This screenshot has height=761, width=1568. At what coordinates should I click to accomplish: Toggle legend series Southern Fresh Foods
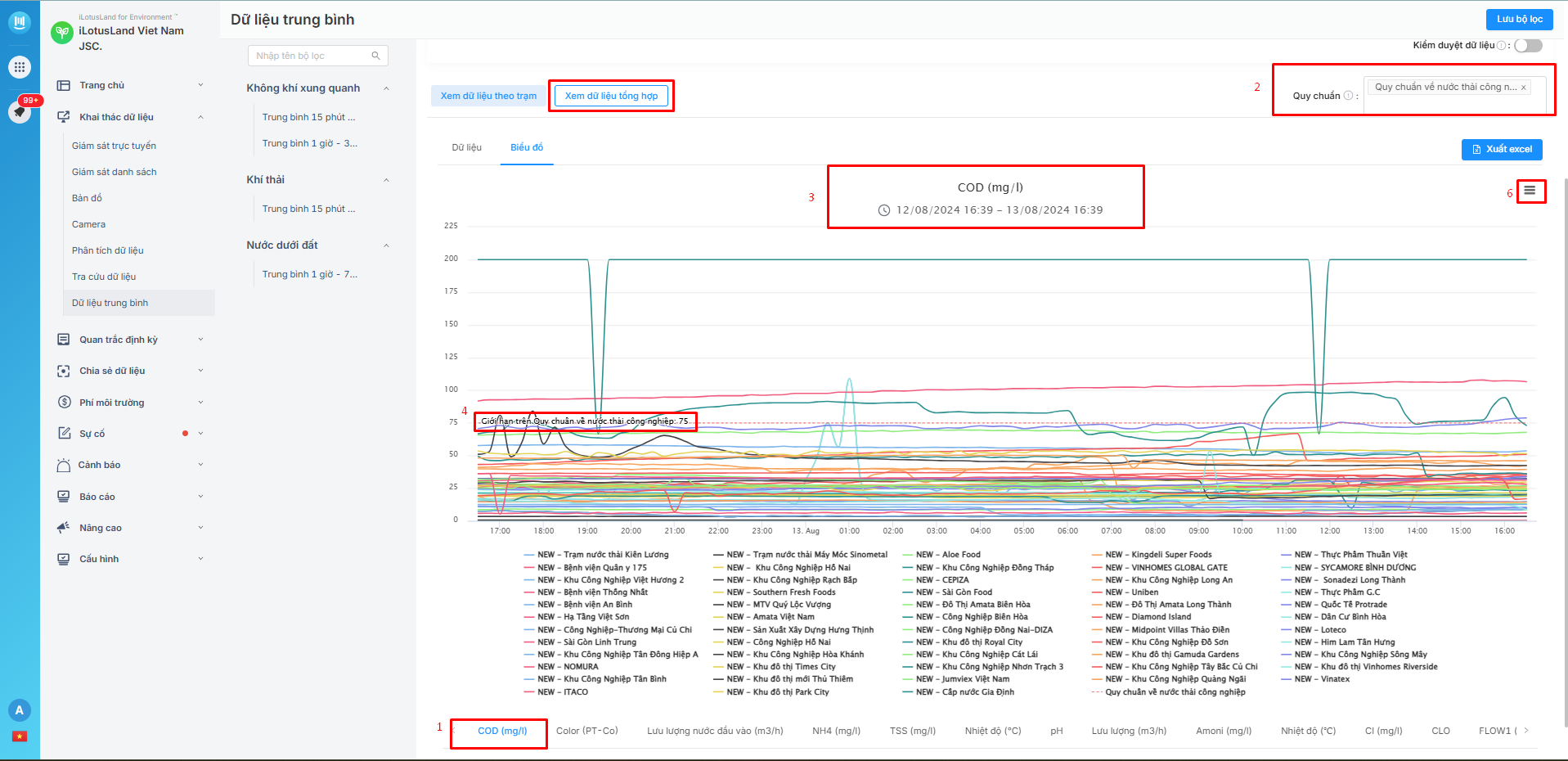tap(775, 592)
